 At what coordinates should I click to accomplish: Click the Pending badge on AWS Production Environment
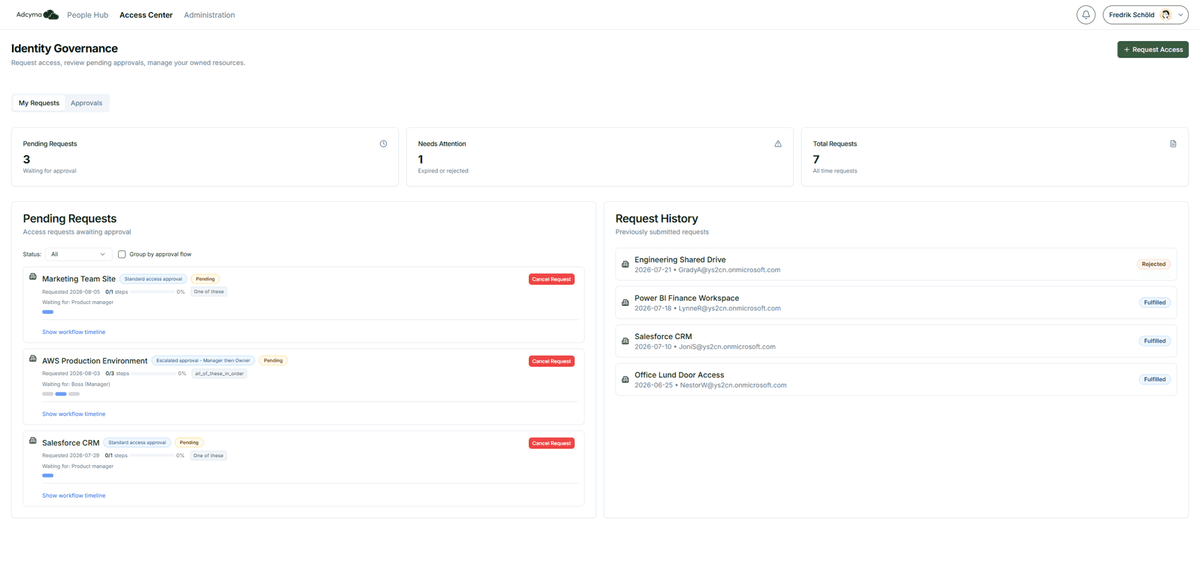[273, 361]
